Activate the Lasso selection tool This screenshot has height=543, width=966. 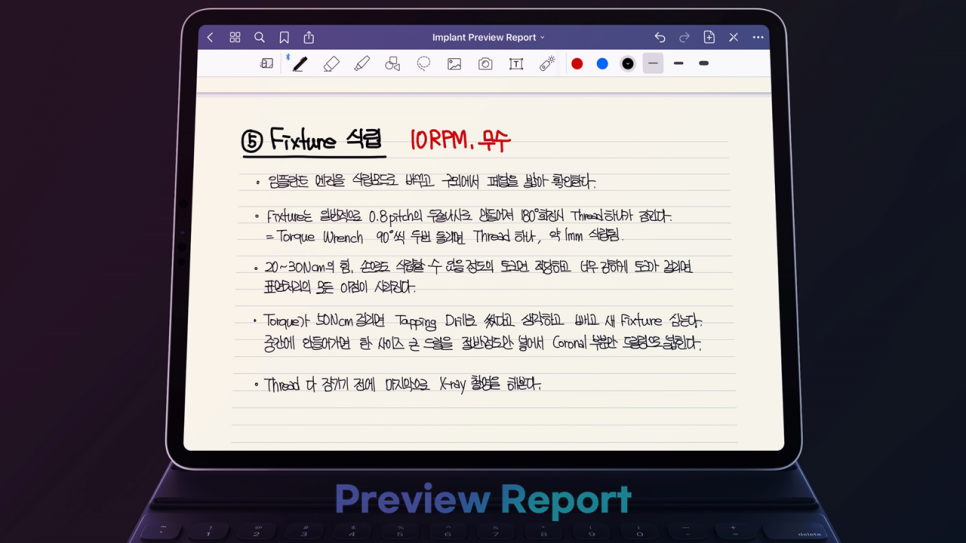point(424,64)
